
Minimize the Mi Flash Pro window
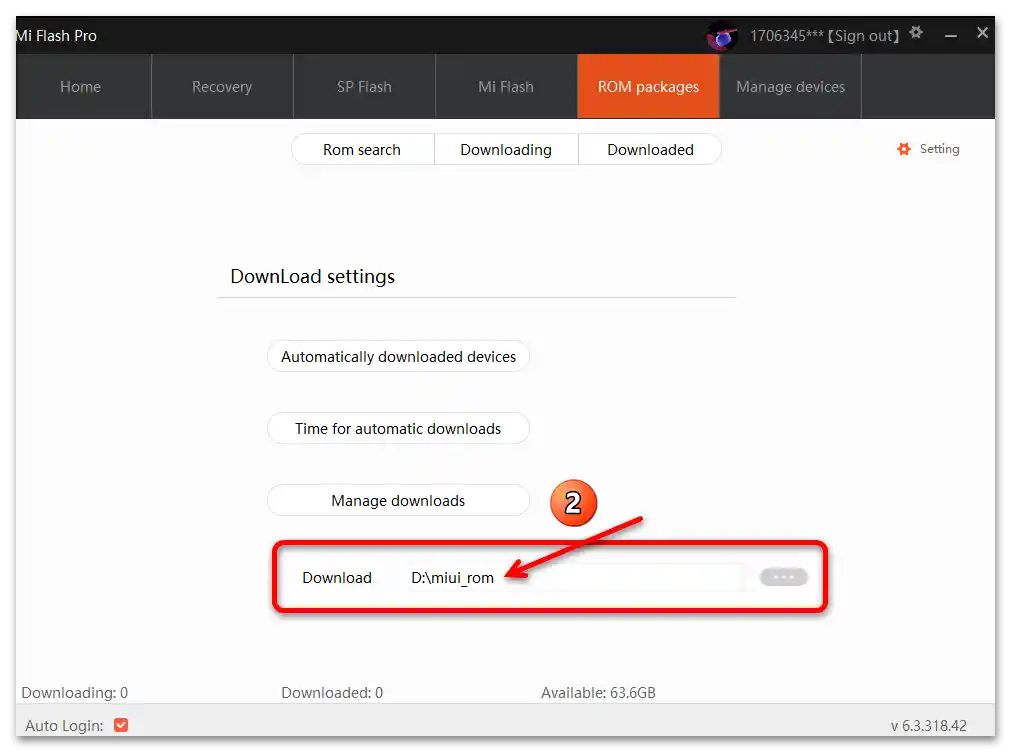(x=950, y=35)
